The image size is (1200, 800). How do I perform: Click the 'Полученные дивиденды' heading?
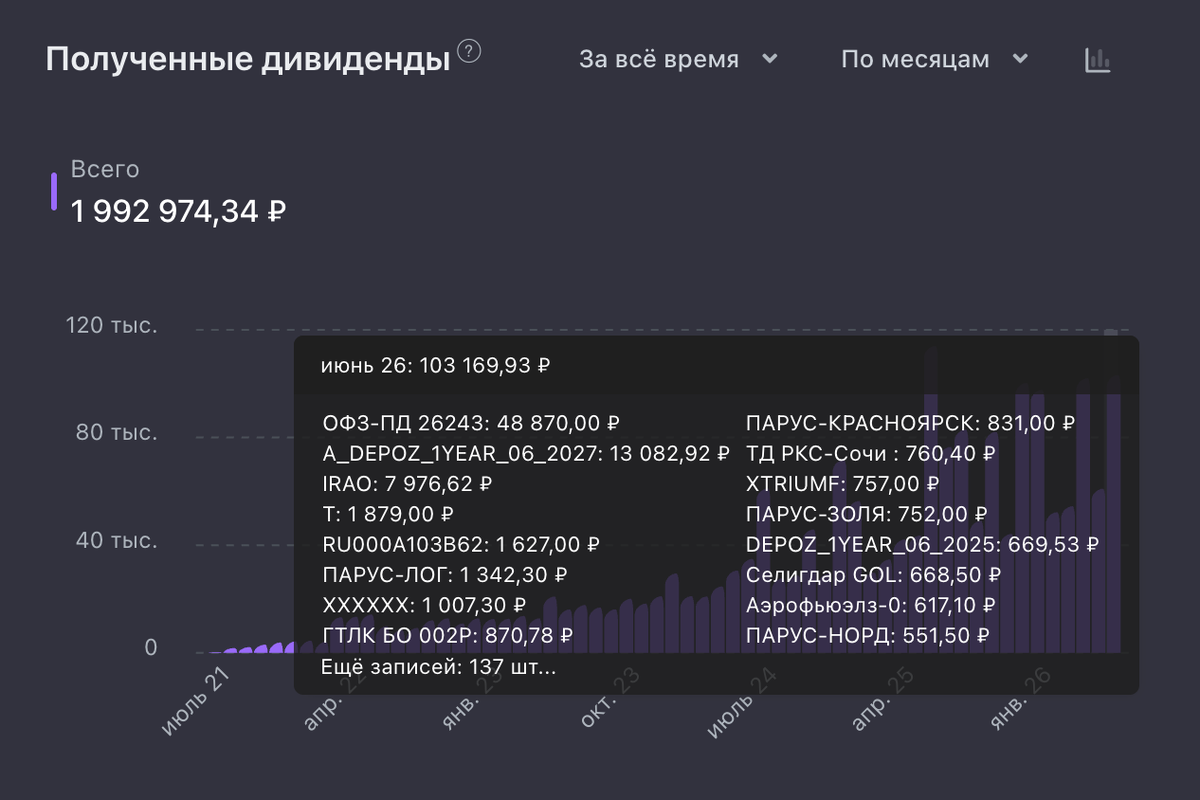point(248,59)
